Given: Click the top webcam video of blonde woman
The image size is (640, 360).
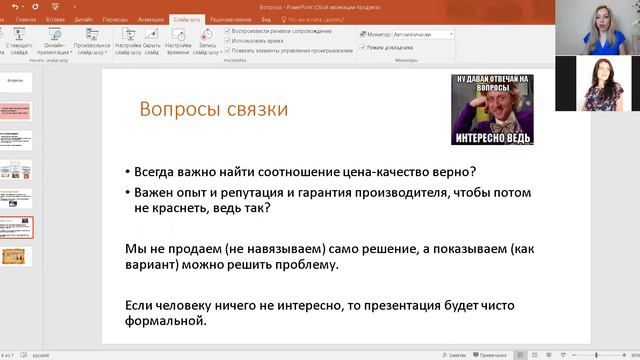Looking at the screenshot, I should (x=598, y=27).
